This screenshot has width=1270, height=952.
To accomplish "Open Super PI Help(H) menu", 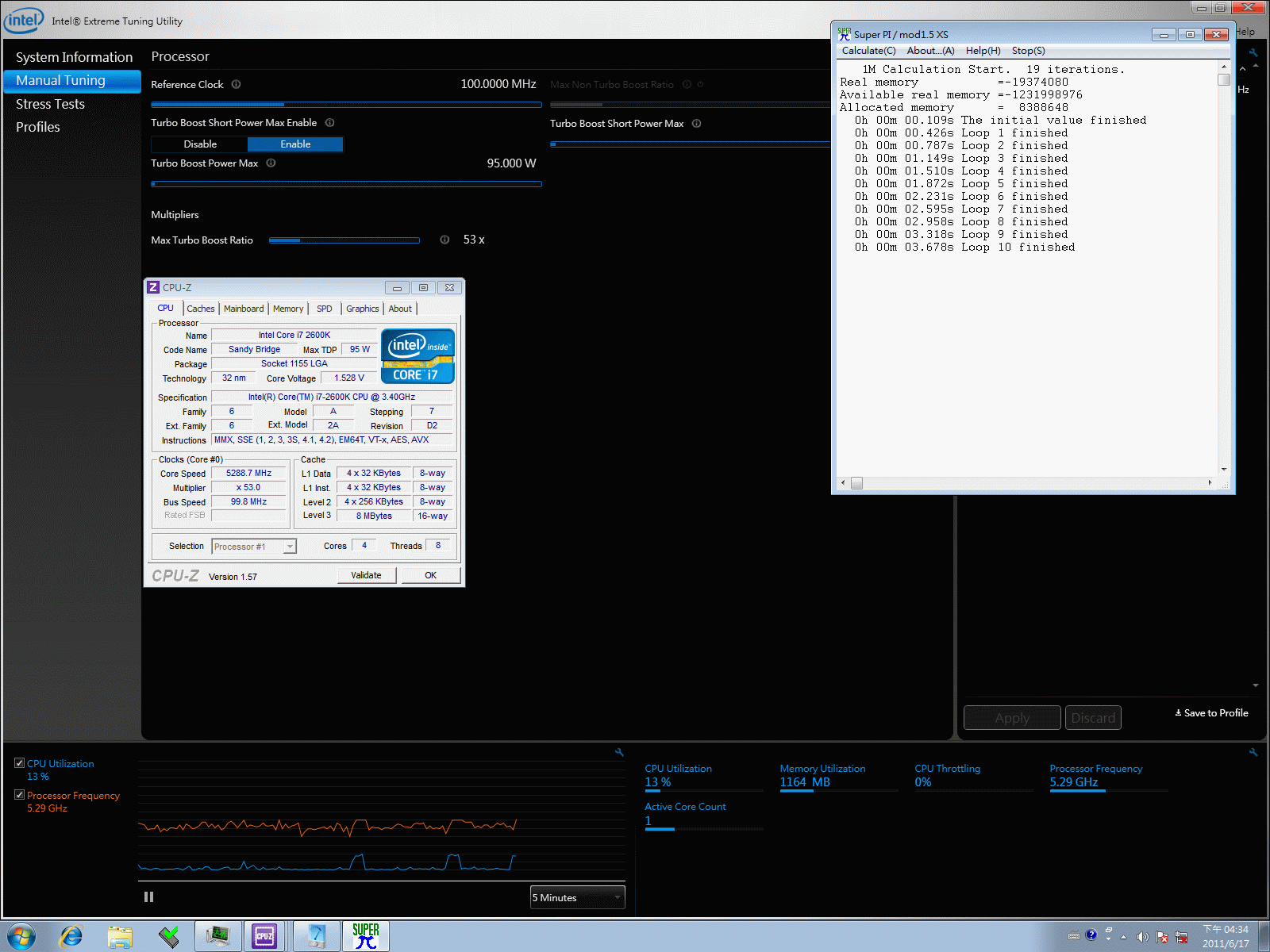I will (983, 51).
